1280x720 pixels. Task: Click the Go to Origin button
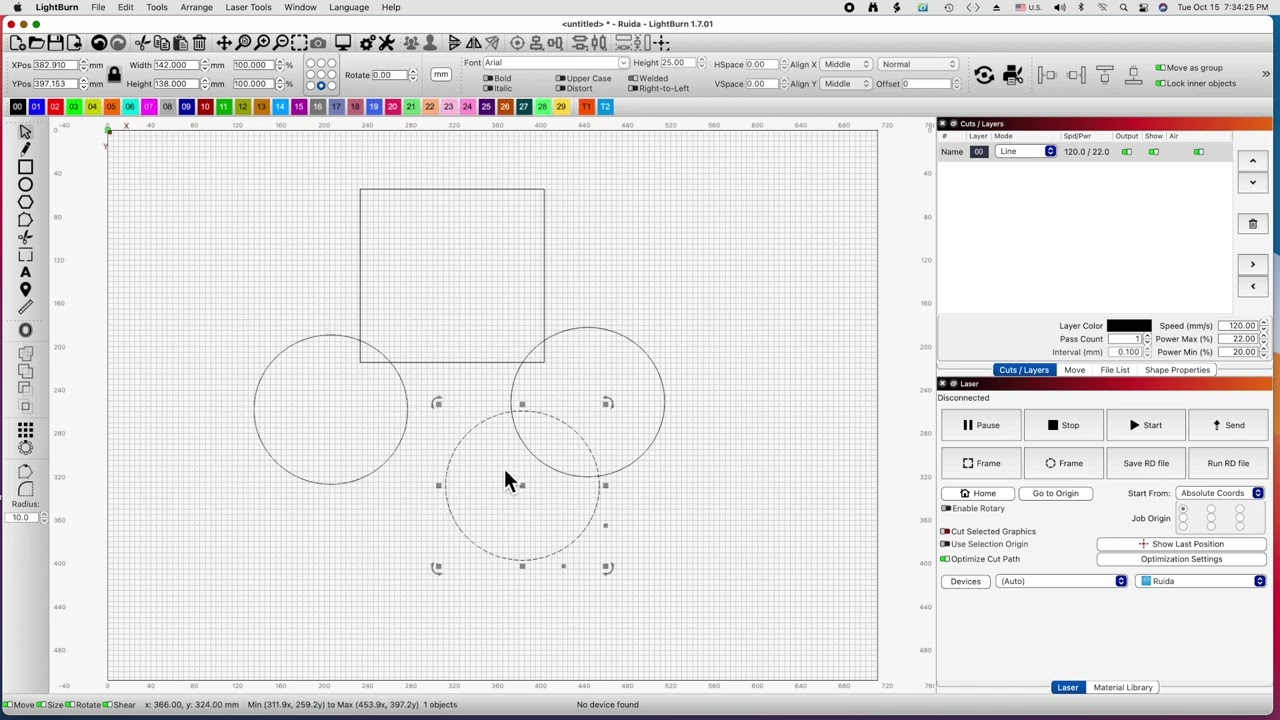[1055, 493]
